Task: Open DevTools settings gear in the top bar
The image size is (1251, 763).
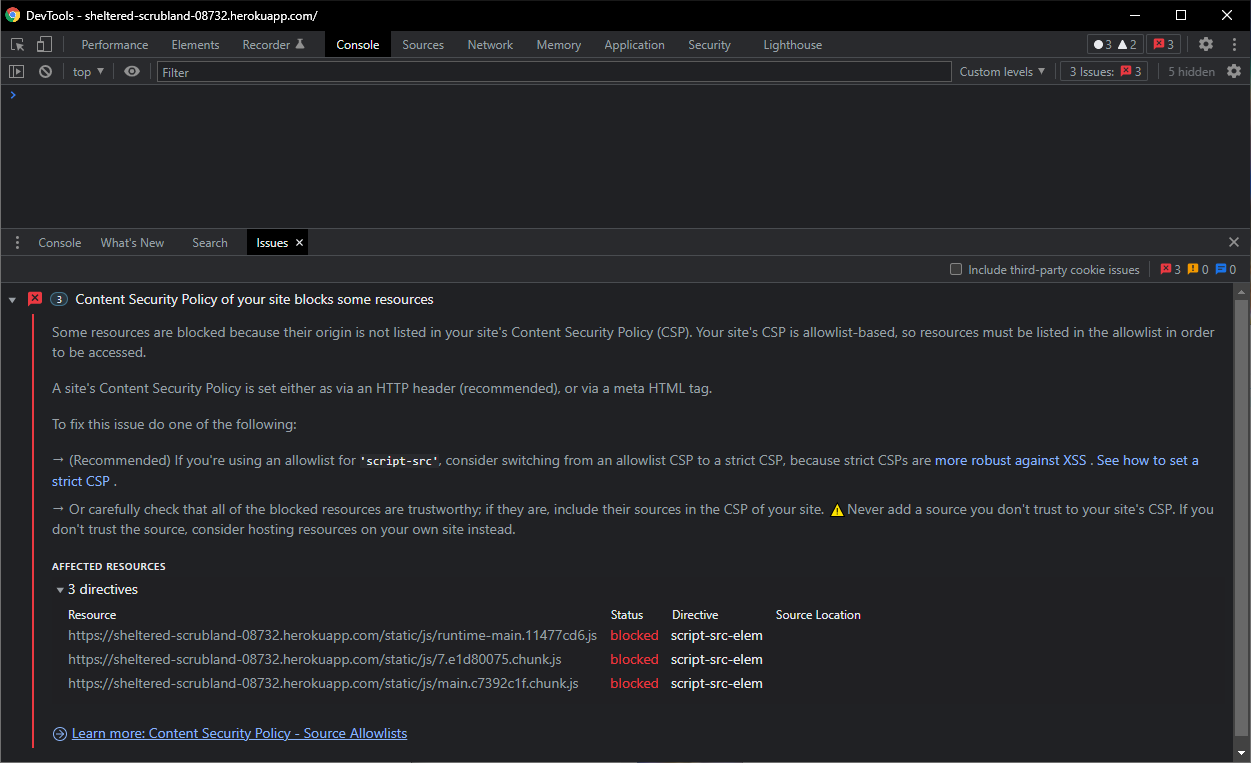Action: point(1206,44)
